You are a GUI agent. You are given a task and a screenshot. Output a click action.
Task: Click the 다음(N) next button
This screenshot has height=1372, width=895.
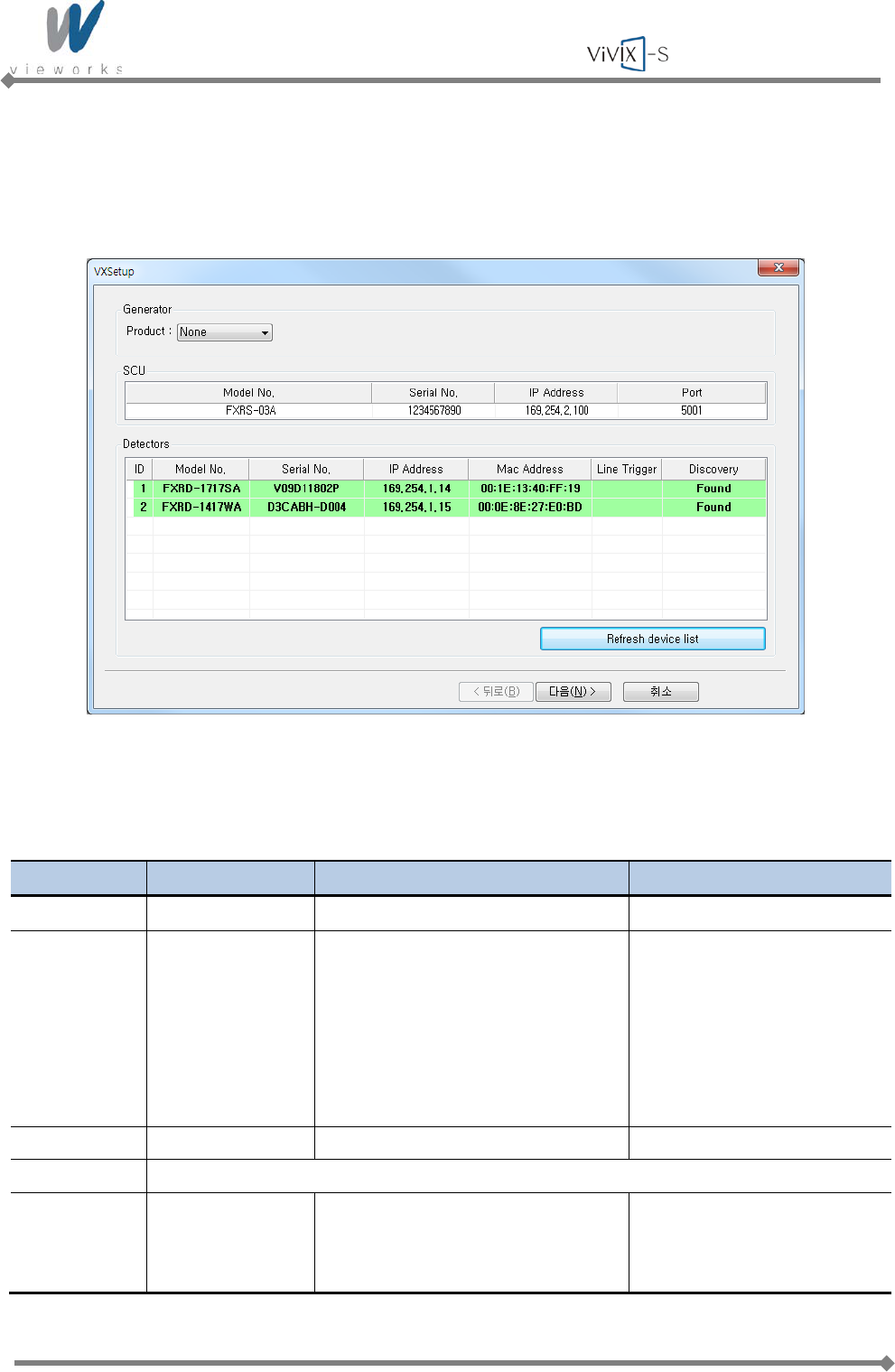pos(573,692)
